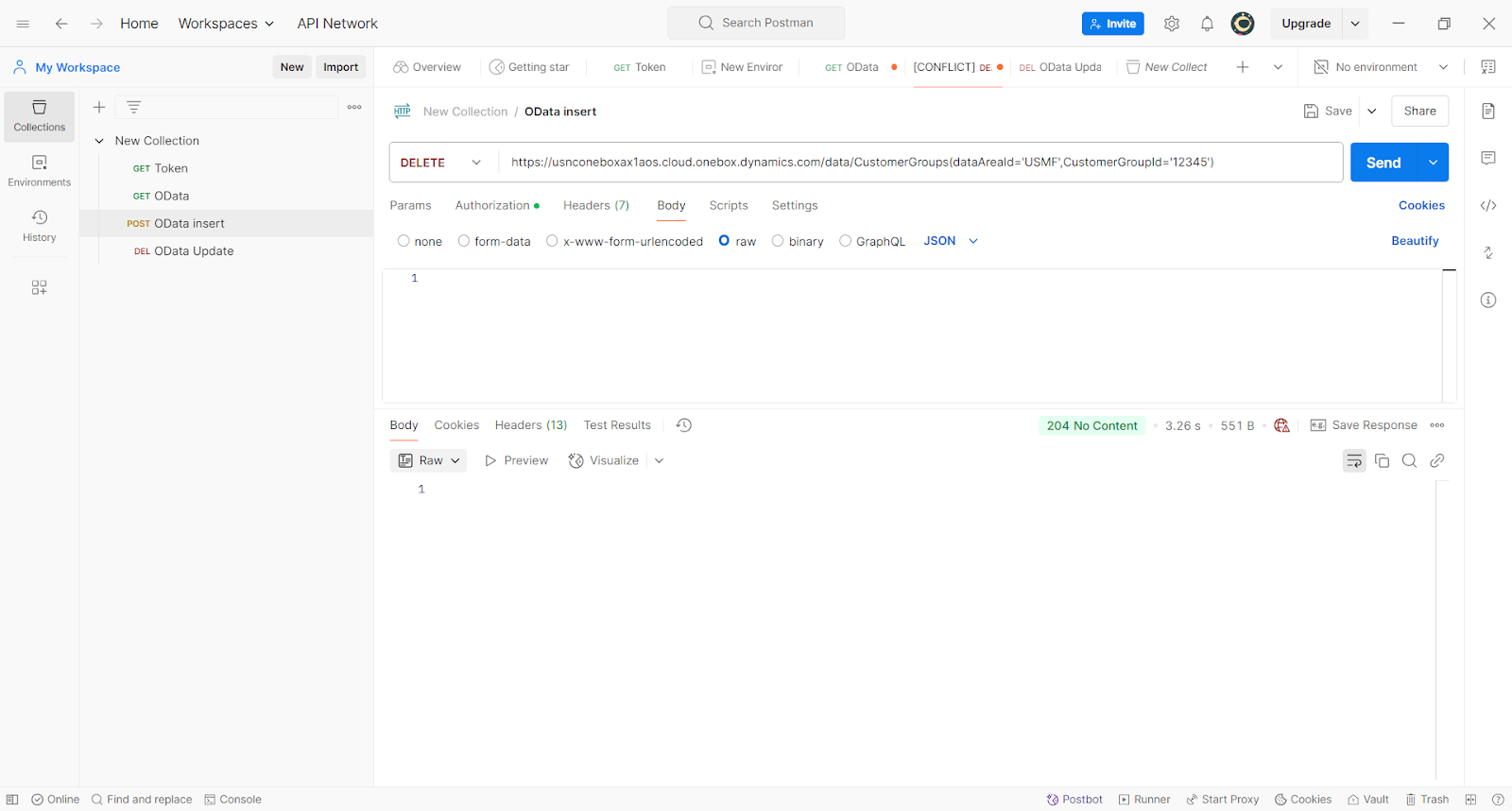Open the tabs overflow dropdown
Screen dimensions: 1512x811
[1278, 67]
